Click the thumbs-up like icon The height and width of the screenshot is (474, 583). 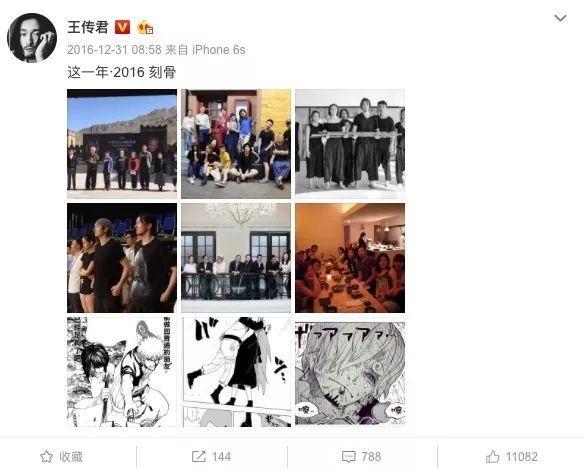(493, 457)
